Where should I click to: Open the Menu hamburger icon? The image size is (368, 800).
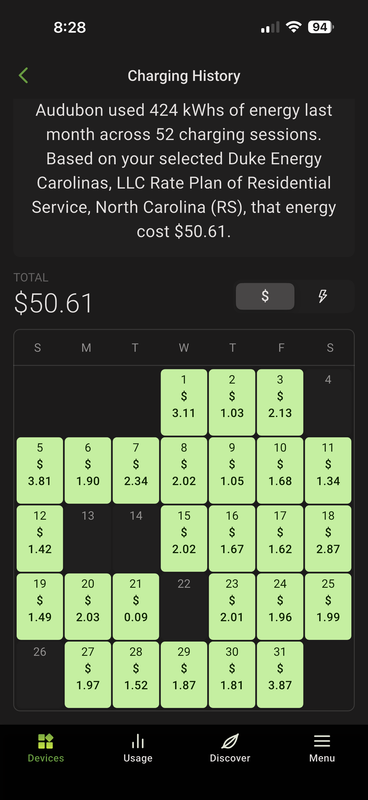pyautogui.click(x=322, y=748)
